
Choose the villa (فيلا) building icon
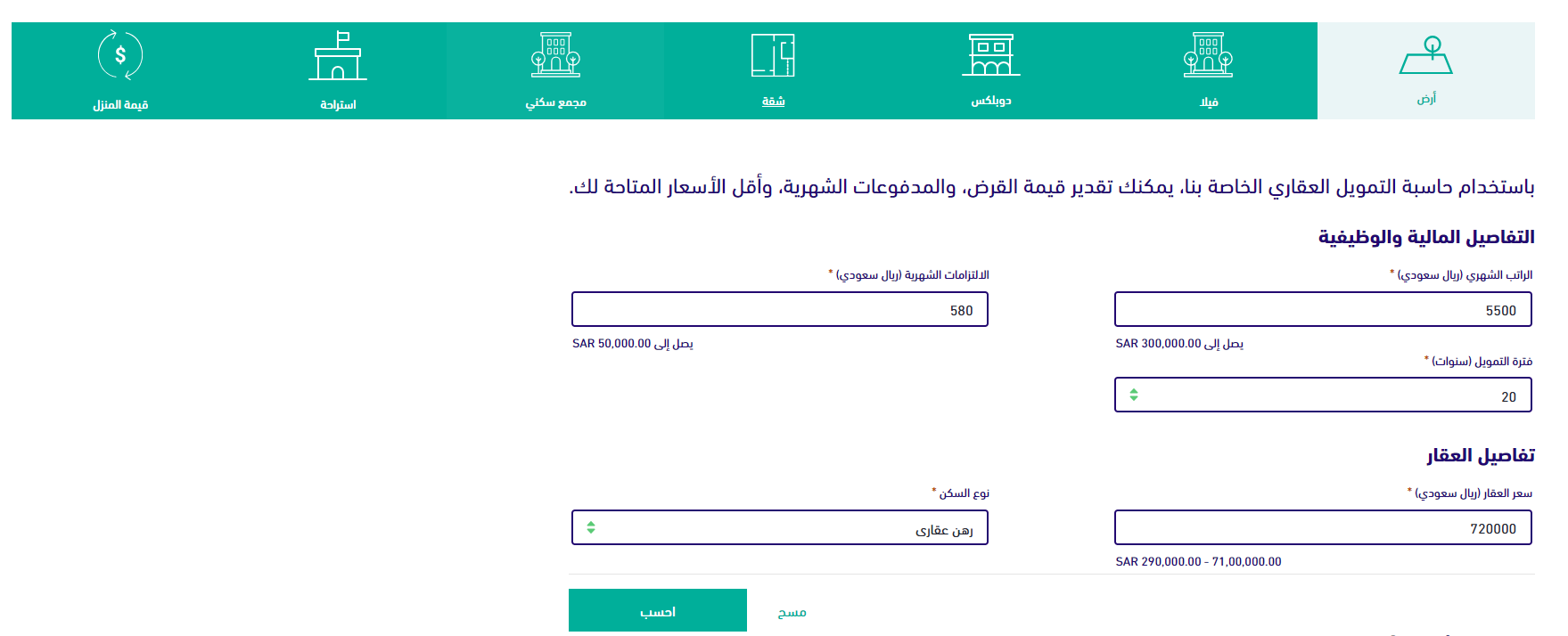pyautogui.click(x=1208, y=54)
